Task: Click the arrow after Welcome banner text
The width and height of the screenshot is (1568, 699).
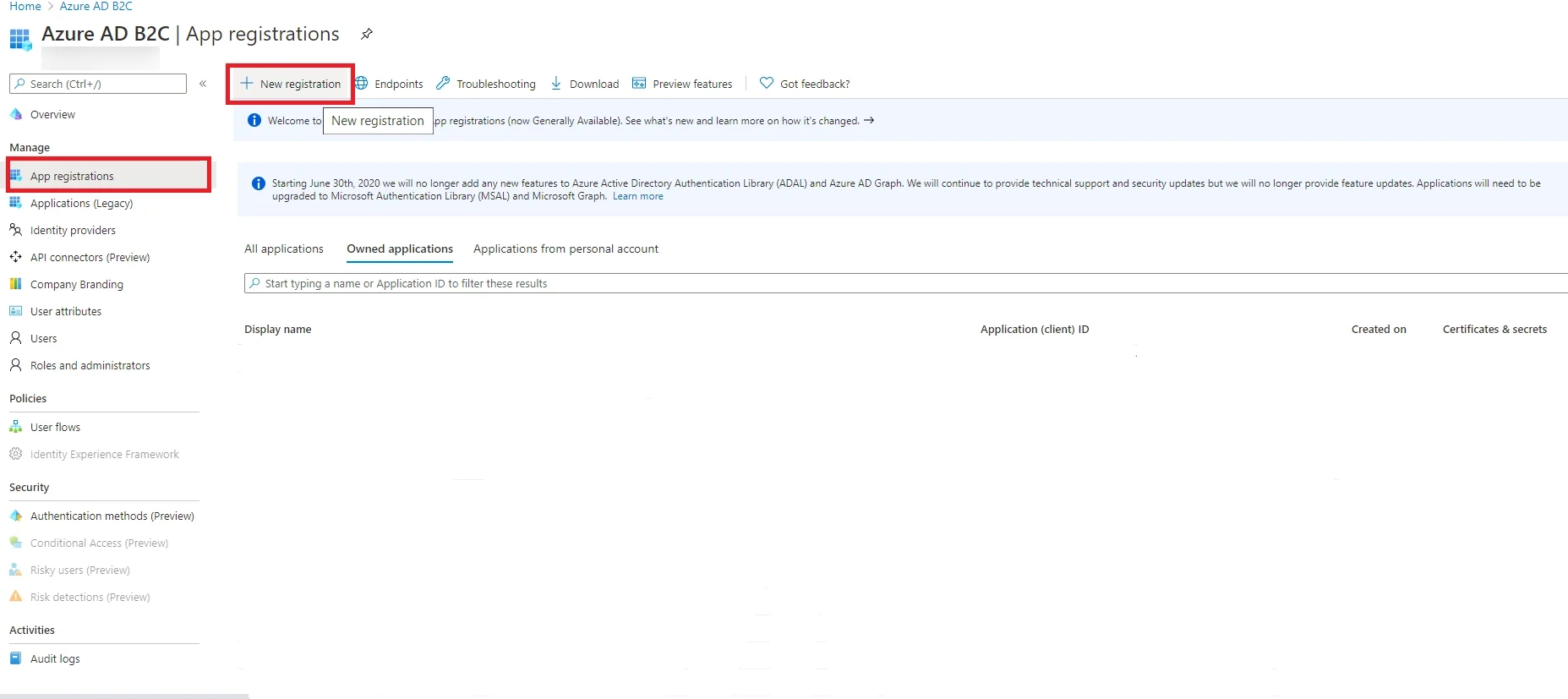Action: 869,121
